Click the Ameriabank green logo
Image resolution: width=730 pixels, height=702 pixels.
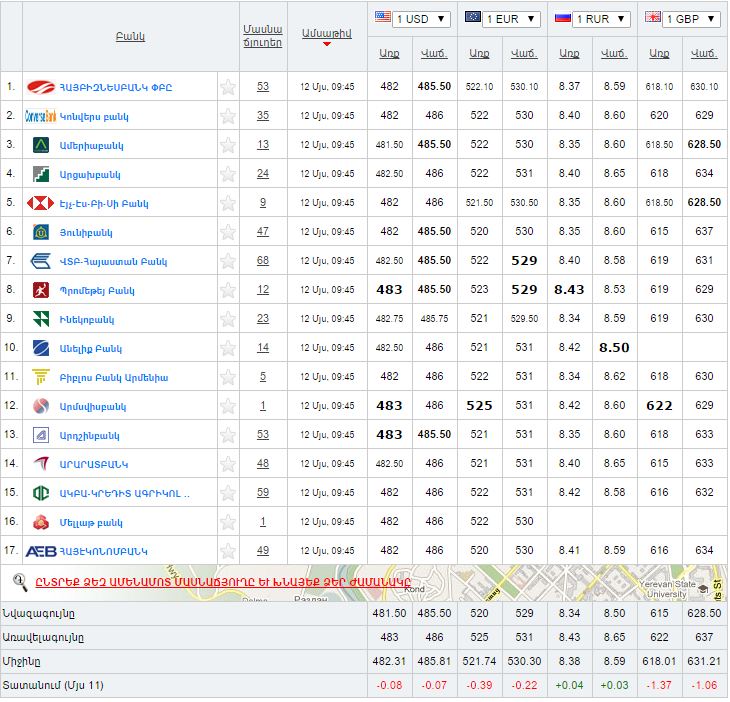click(x=41, y=145)
